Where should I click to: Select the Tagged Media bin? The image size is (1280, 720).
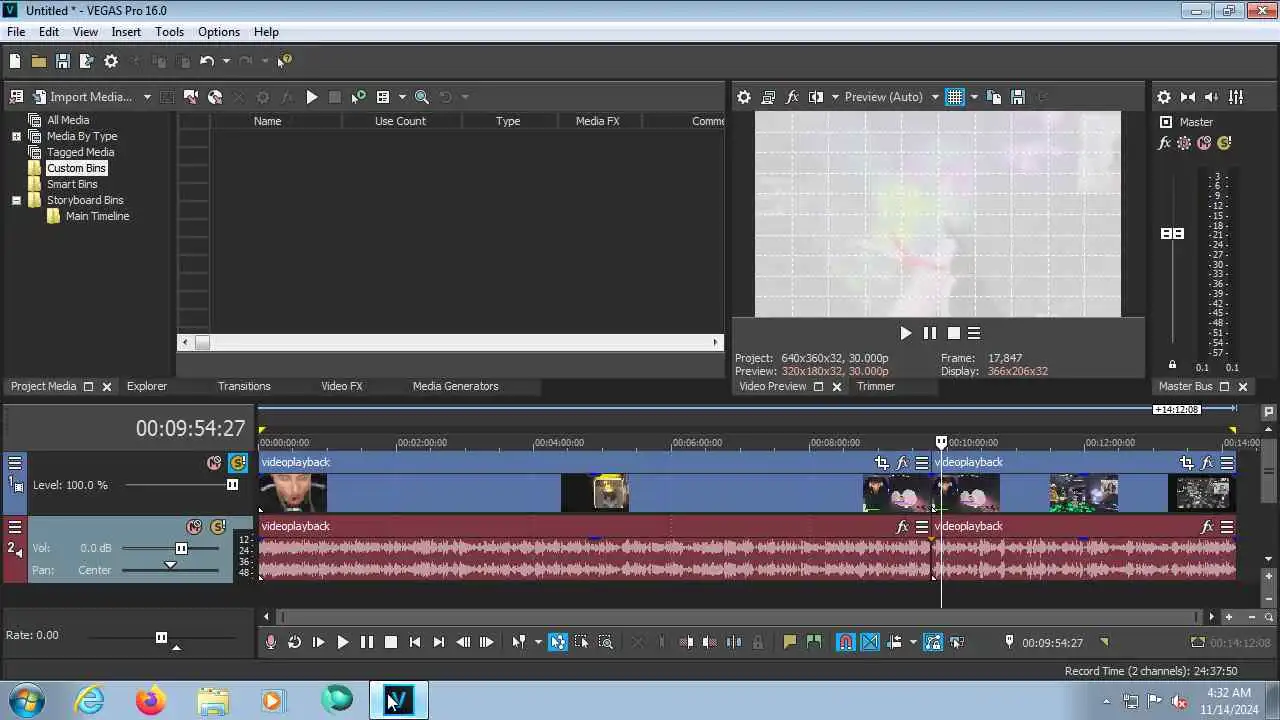tap(80, 152)
